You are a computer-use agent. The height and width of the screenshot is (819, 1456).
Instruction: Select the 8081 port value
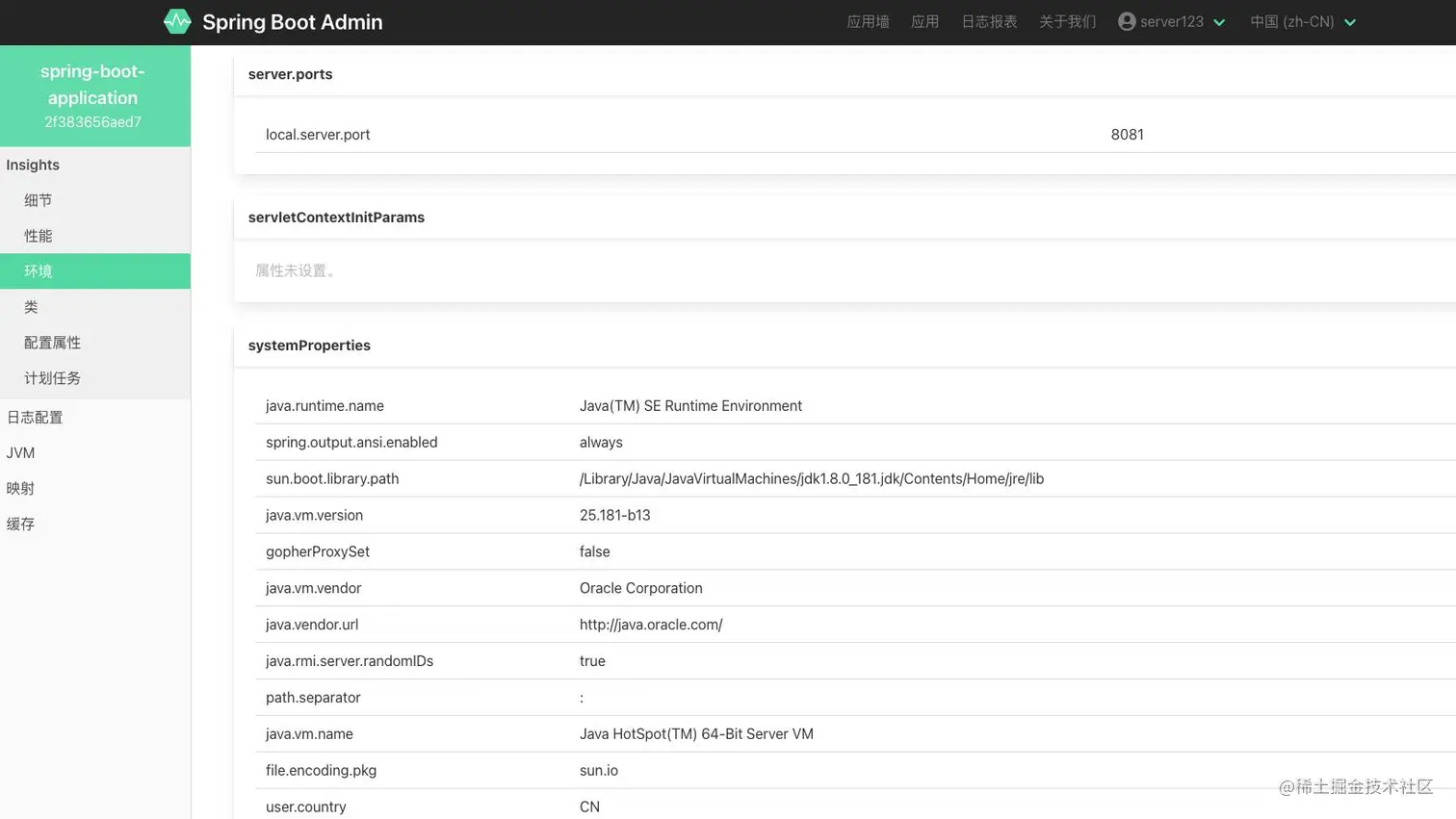point(1127,135)
